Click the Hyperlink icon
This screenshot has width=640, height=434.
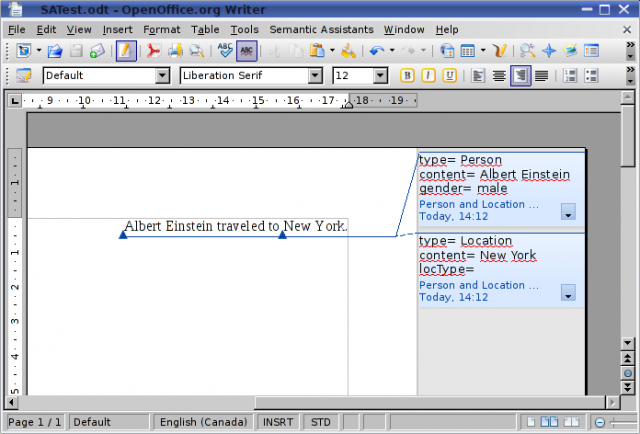pyautogui.click(x=447, y=51)
